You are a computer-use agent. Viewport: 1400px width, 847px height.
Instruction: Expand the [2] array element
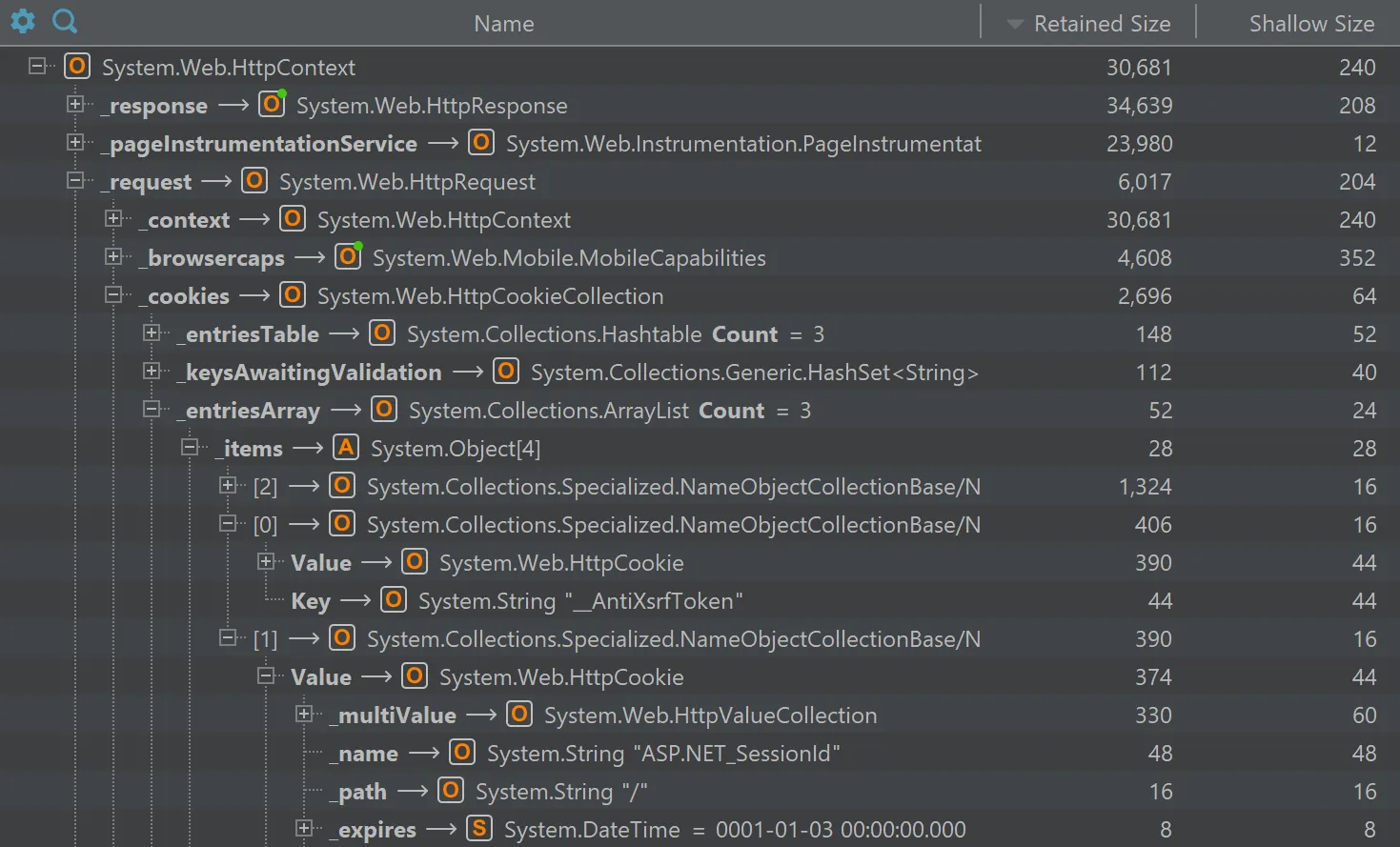(x=228, y=485)
